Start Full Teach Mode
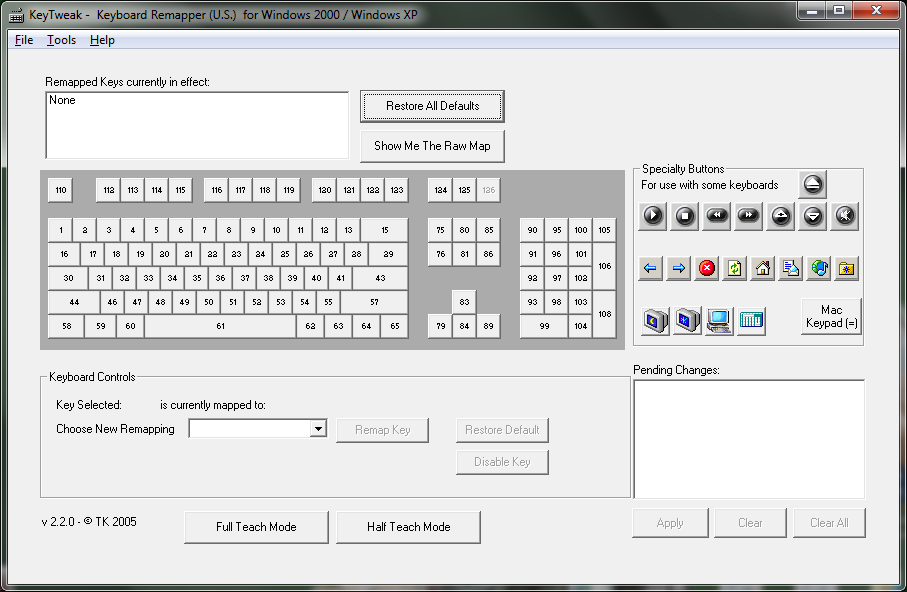 click(x=256, y=527)
